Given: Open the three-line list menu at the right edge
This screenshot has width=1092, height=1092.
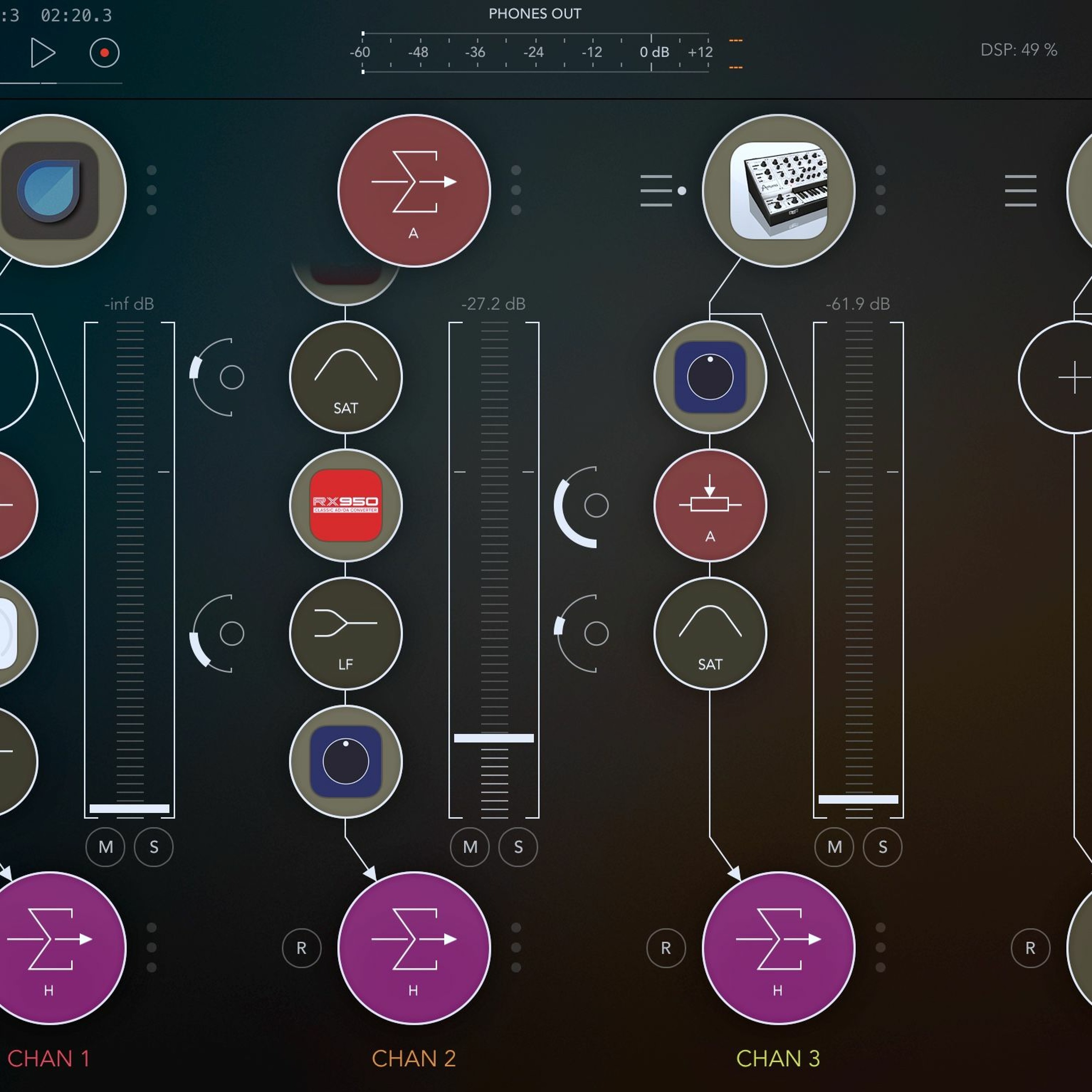Looking at the screenshot, I should pos(1021,190).
